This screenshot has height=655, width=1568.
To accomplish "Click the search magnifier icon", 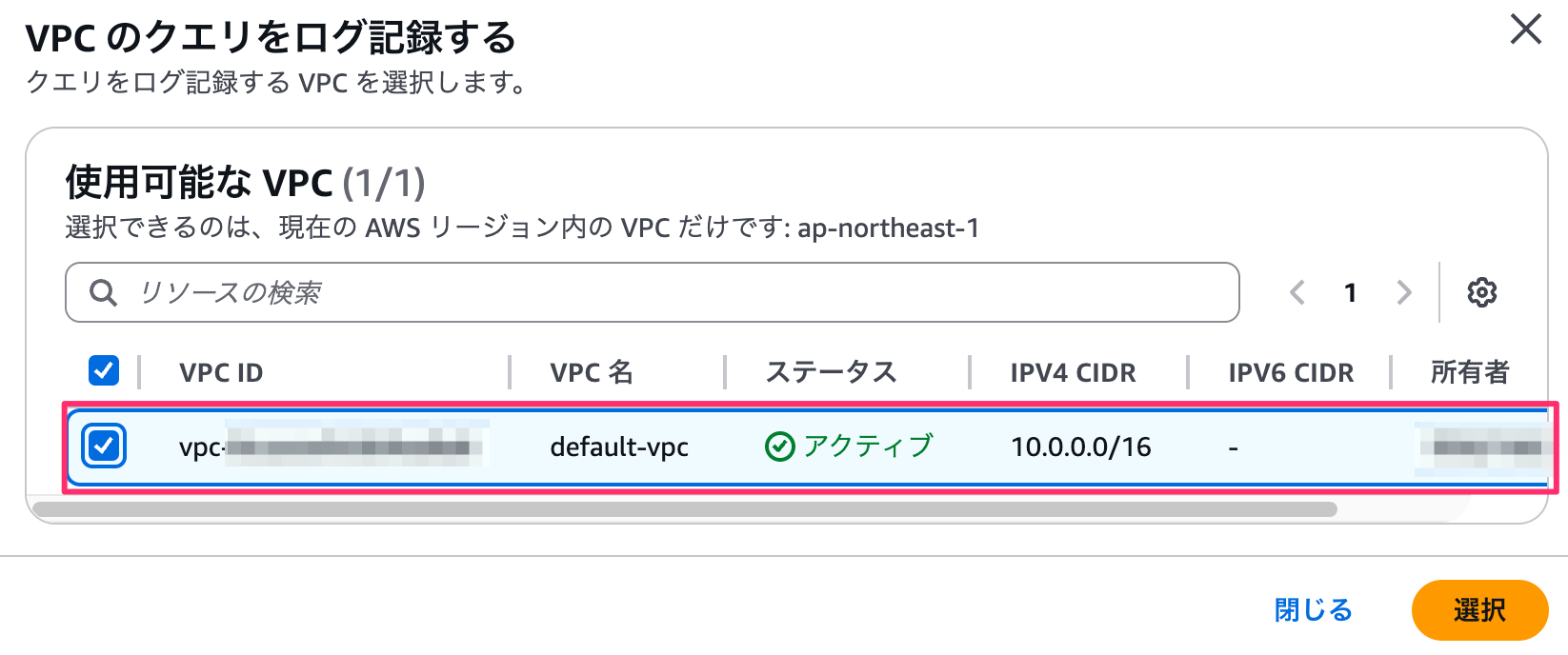I will (x=103, y=292).
